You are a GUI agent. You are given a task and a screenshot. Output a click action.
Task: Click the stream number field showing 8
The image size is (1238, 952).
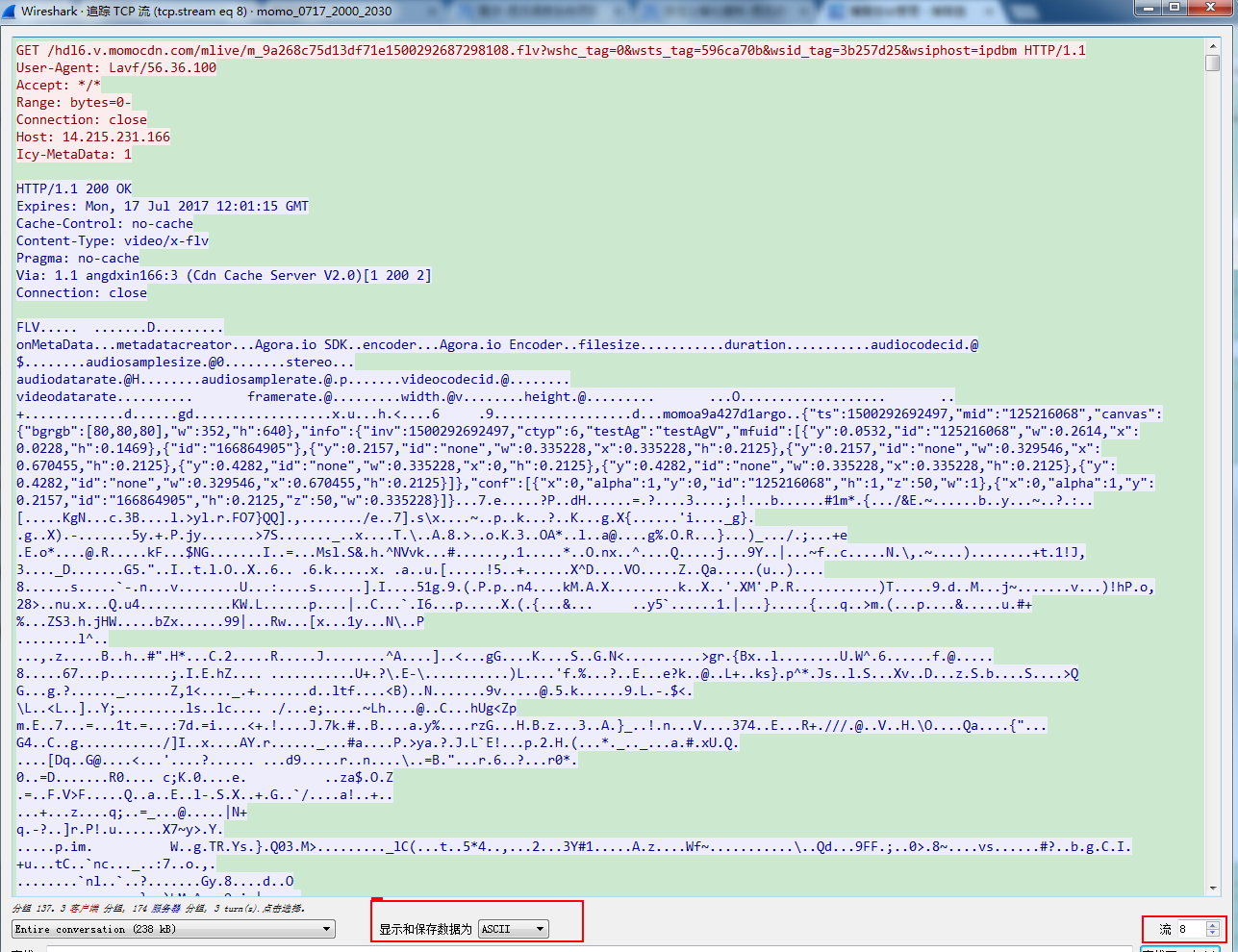pos(1190,929)
